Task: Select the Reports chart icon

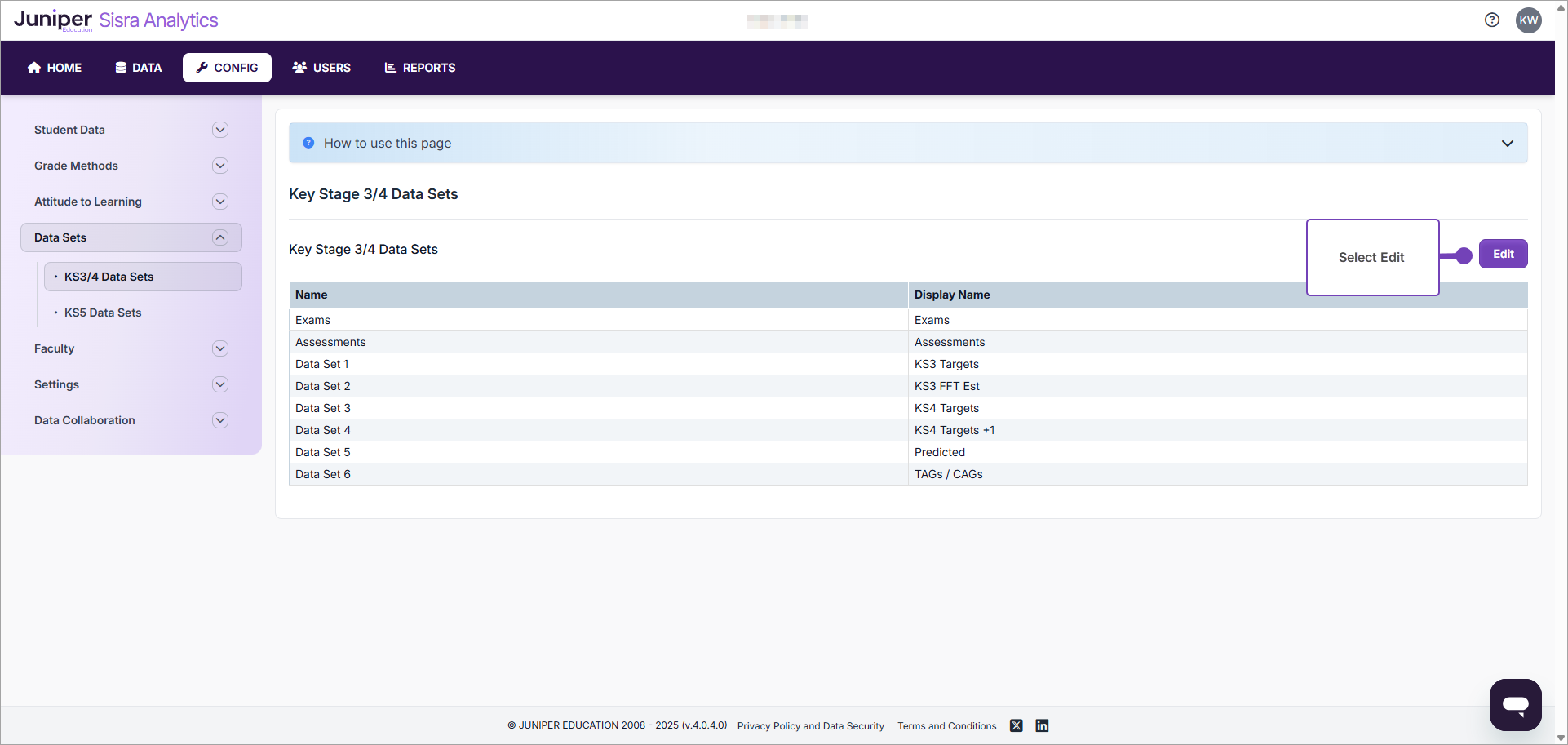Action: point(389,68)
